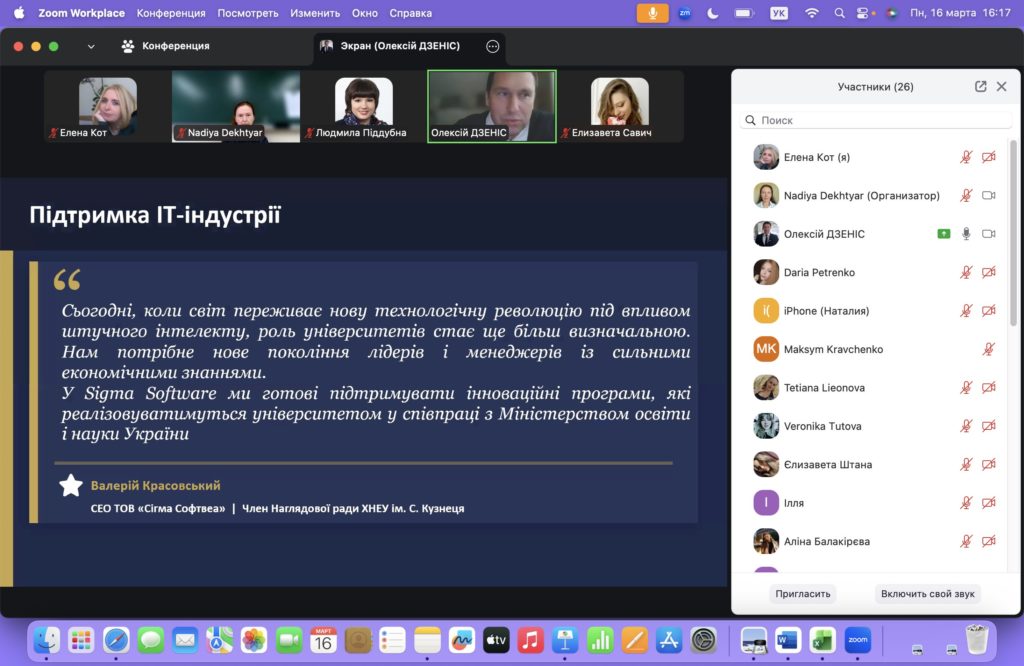Click the Пригласить button

[x=802, y=593]
